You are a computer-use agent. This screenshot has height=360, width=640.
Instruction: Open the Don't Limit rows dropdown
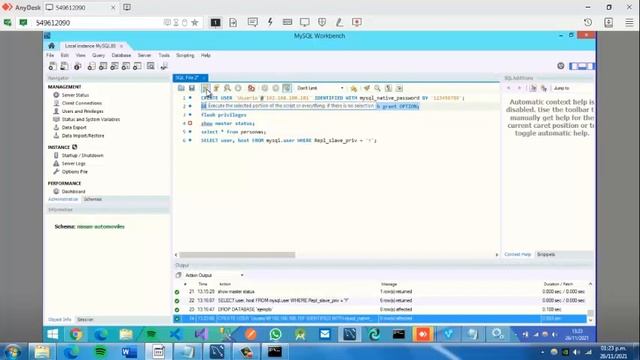click(x=320, y=88)
